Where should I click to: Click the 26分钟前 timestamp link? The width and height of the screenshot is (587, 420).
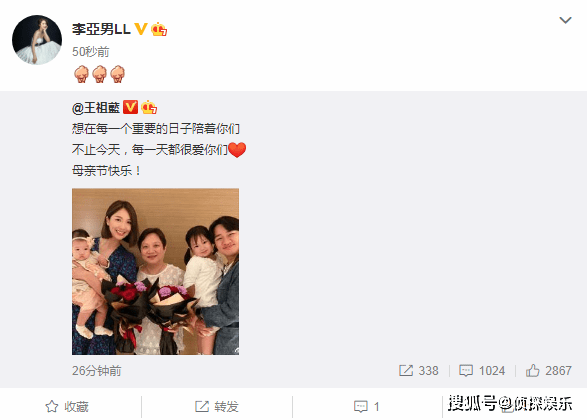pyautogui.click(x=97, y=371)
